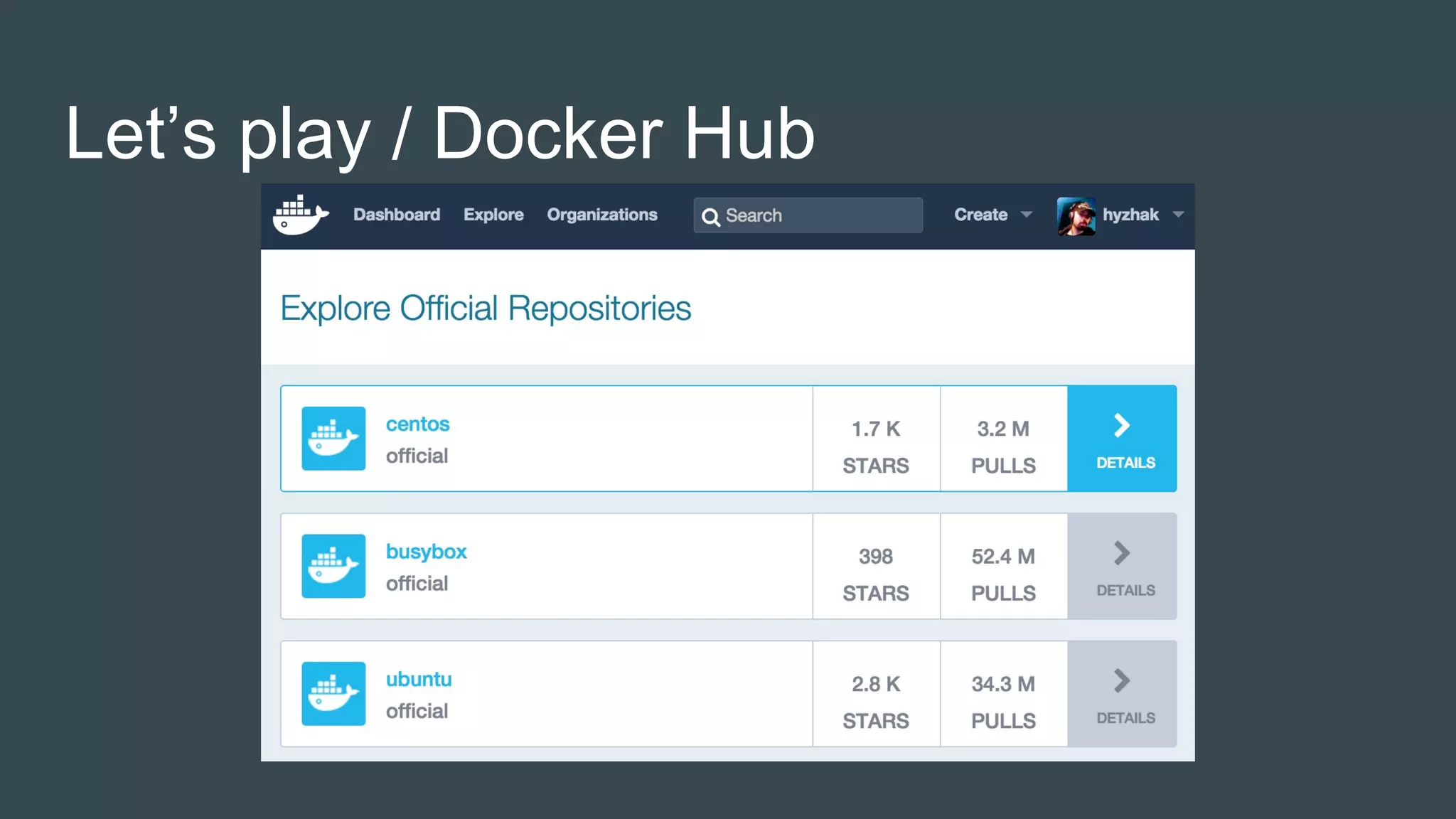The height and width of the screenshot is (819, 1456).
Task: Click the official label under busybox
Action: (417, 584)
